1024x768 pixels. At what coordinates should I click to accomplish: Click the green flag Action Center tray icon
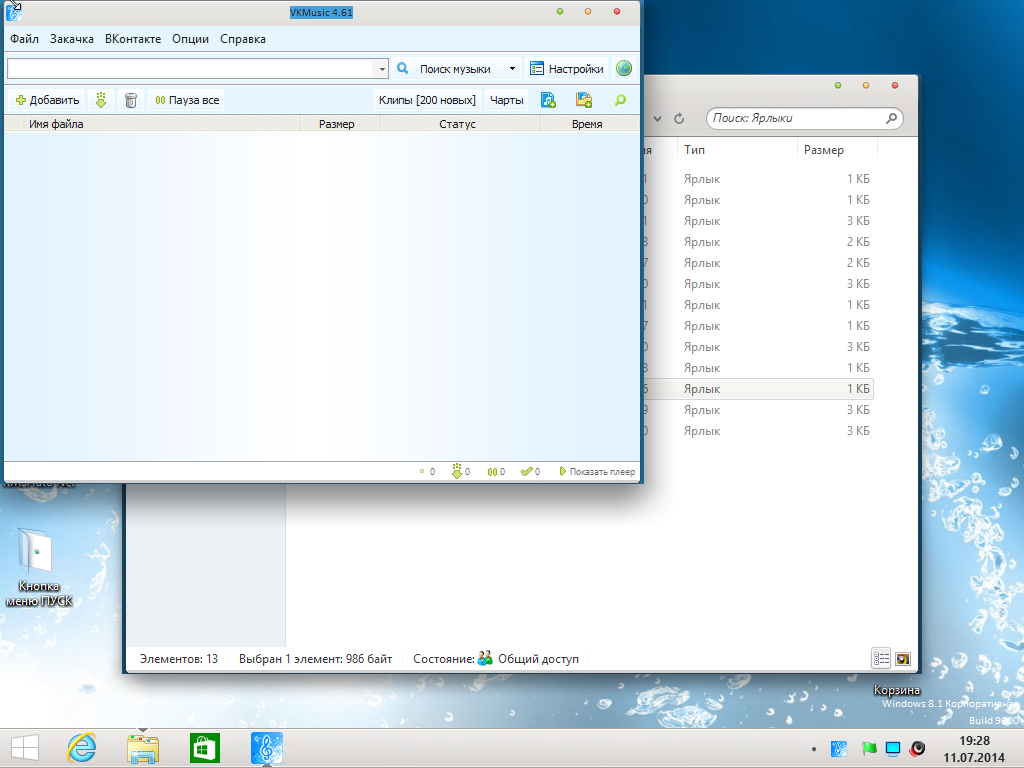click(x=869, y=748)
